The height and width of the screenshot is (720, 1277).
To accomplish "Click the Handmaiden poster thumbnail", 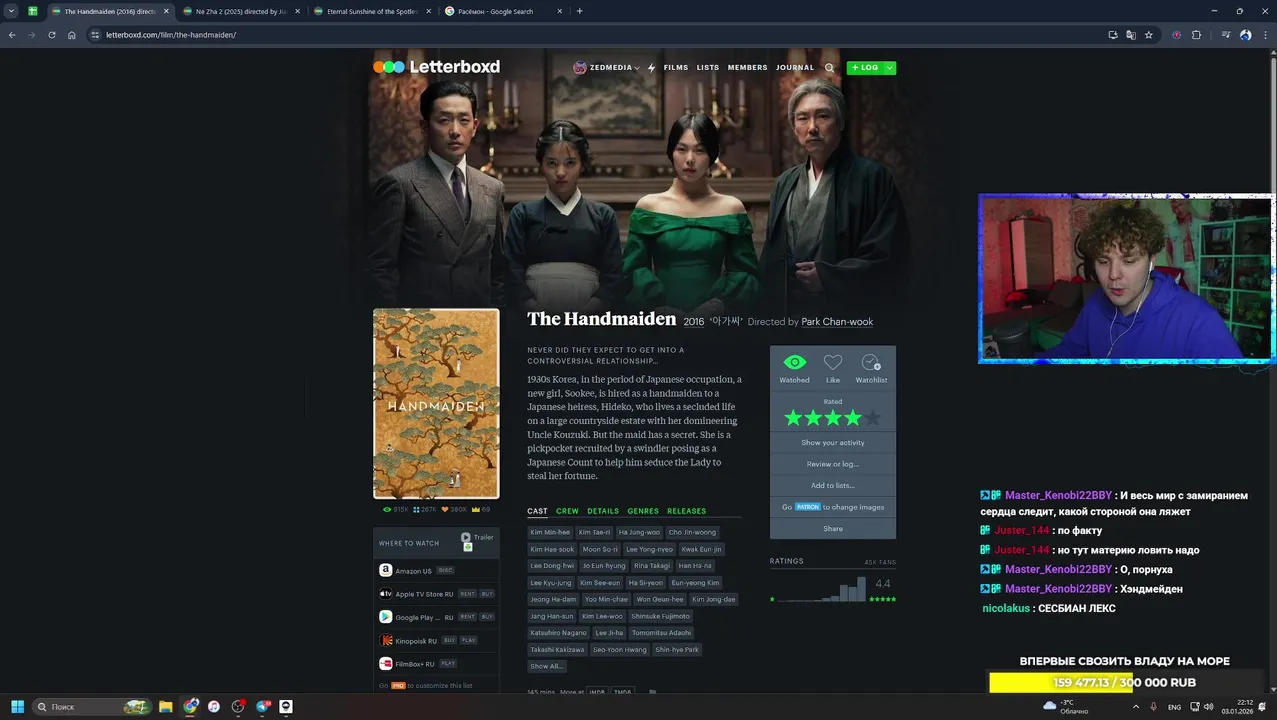I will point(436,403).
